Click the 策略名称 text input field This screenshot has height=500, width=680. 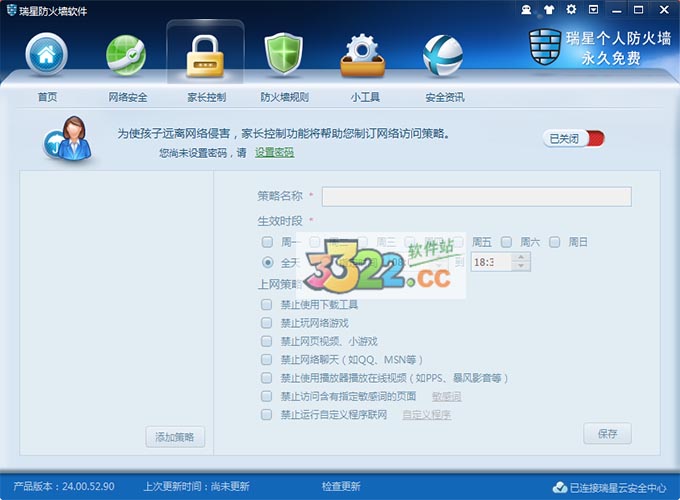477,196
